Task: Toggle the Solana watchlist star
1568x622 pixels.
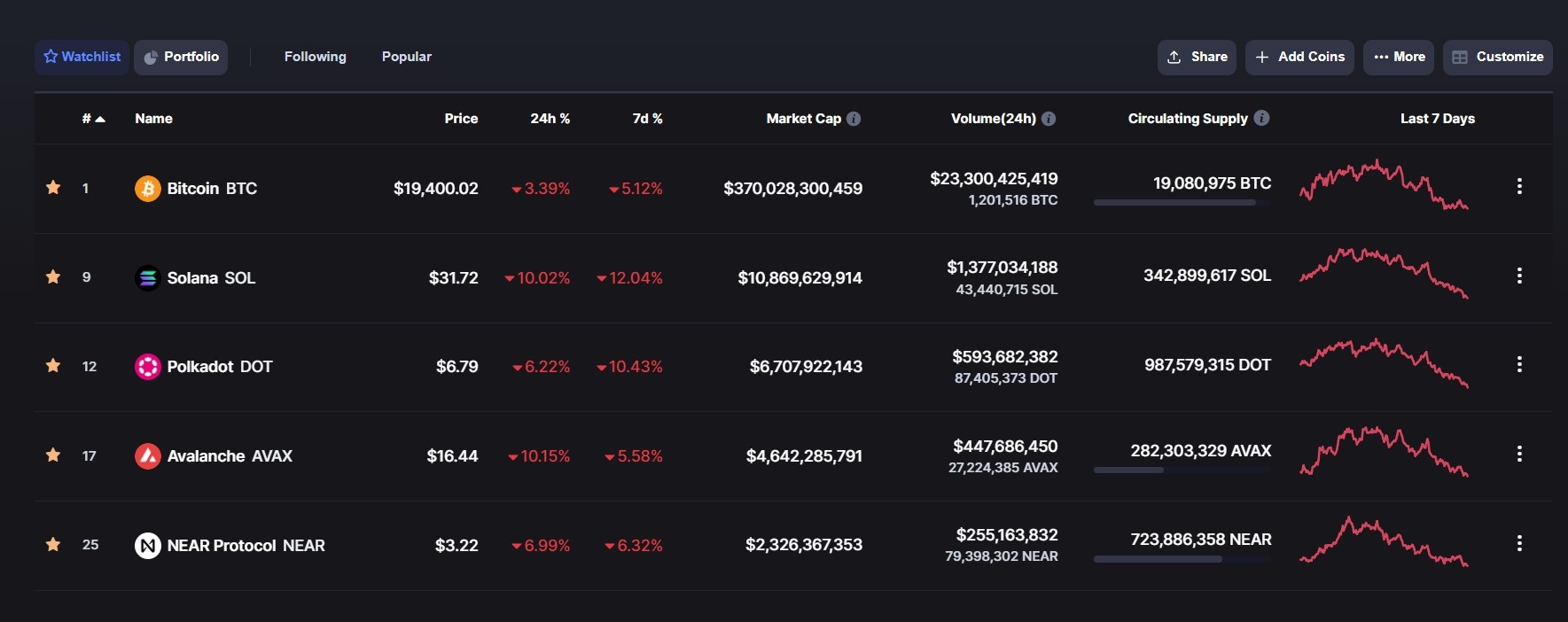Action: click(53, 277)
